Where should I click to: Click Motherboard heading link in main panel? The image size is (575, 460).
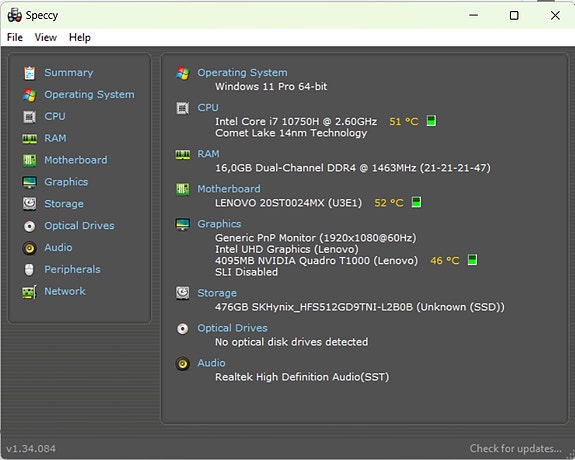click(x=229, y=189)
